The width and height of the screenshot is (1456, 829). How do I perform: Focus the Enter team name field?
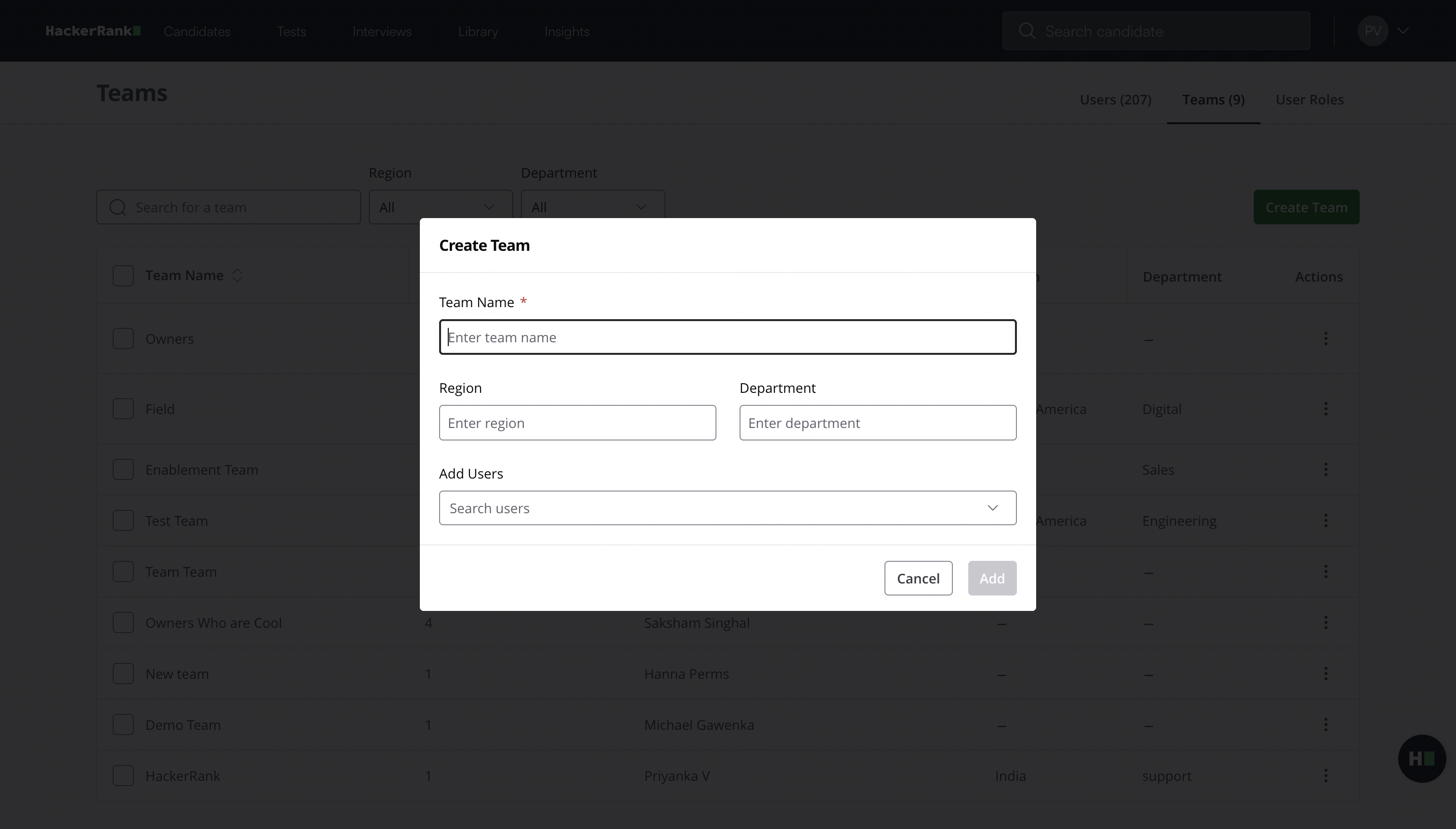pos(727,337)
